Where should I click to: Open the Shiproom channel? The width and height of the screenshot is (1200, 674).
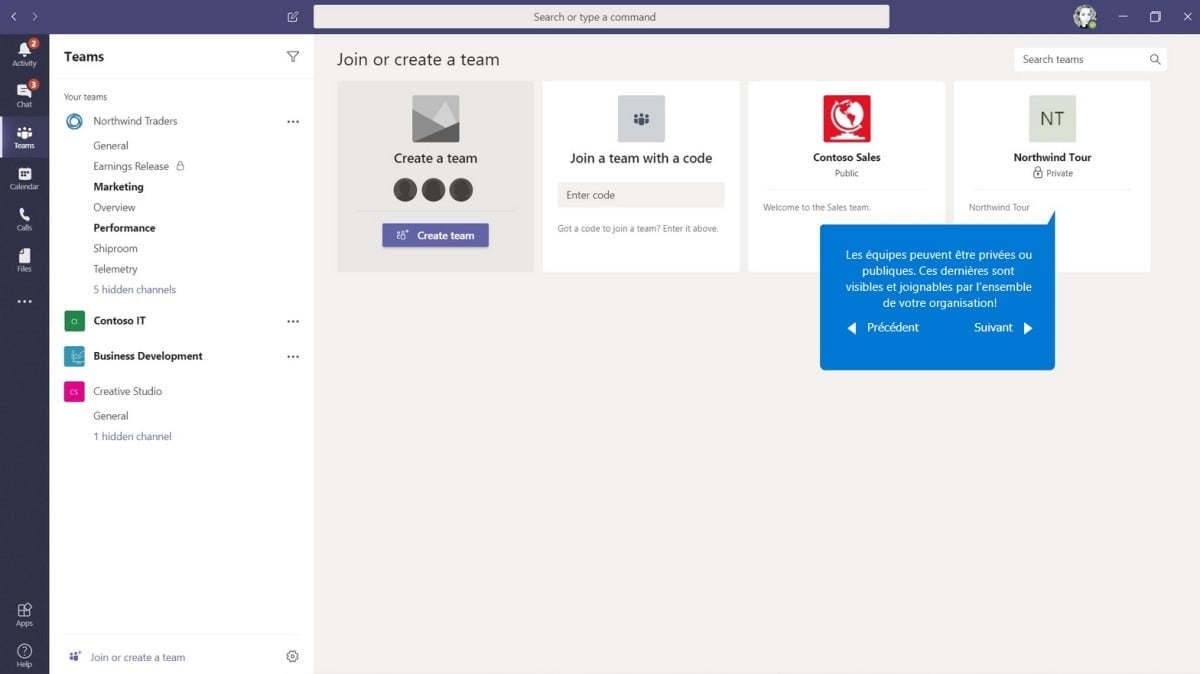point(115,248)
